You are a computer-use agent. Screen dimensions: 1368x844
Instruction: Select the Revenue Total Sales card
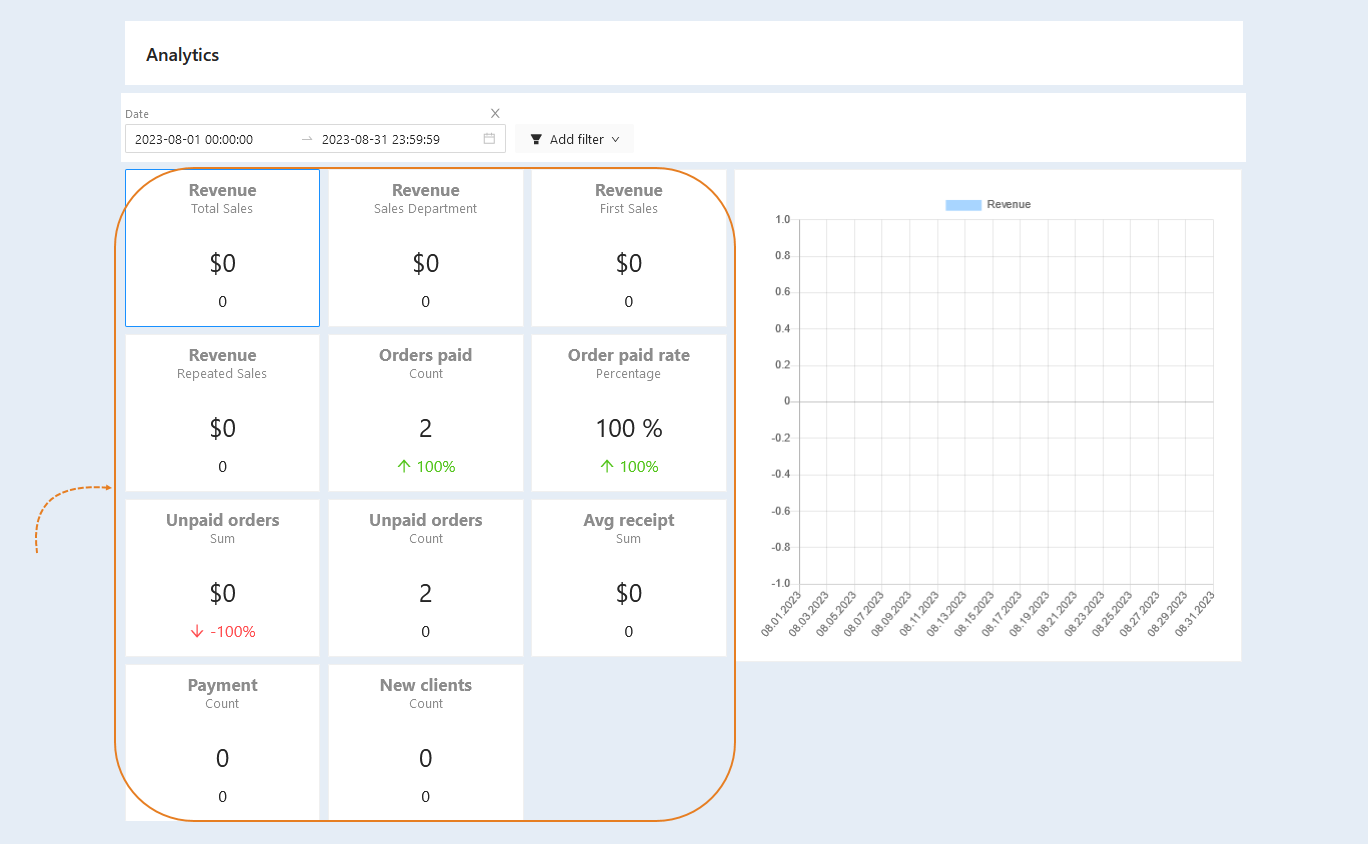coord(222,248)
